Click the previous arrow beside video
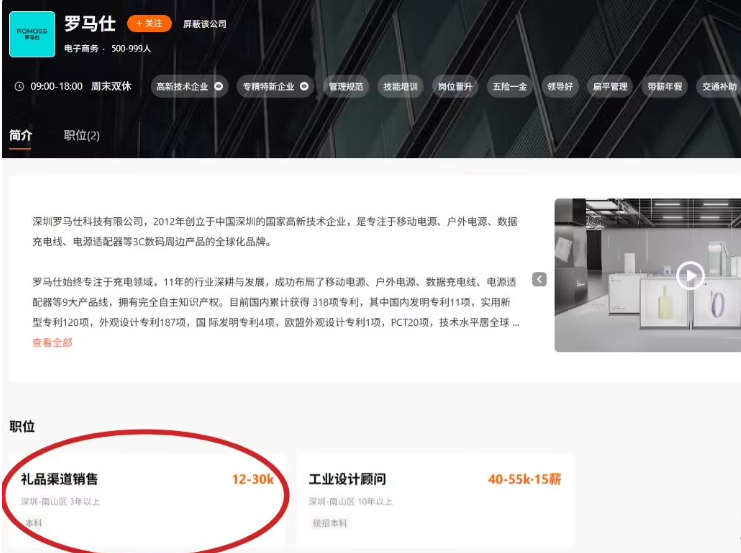The height and width of the screenshot is (553, 741). click(539, 279)
